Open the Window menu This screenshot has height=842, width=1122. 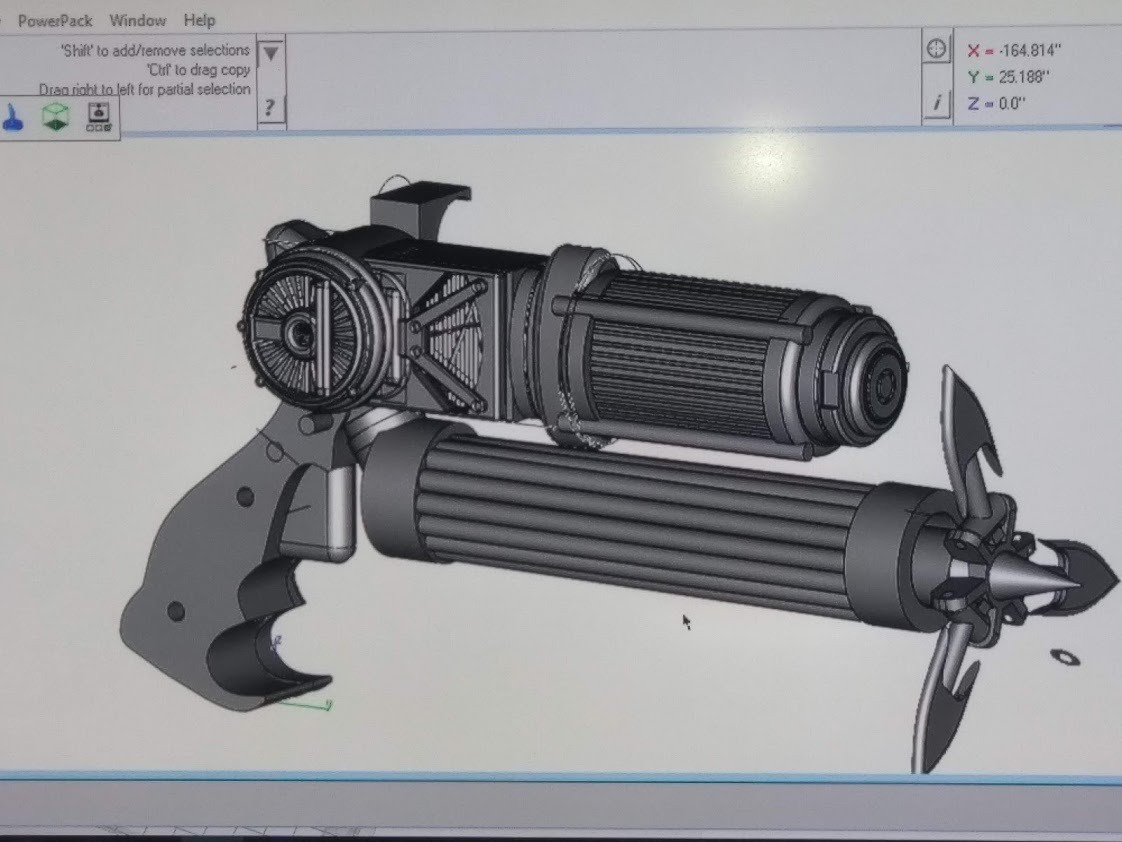click(x=138, y=19)
